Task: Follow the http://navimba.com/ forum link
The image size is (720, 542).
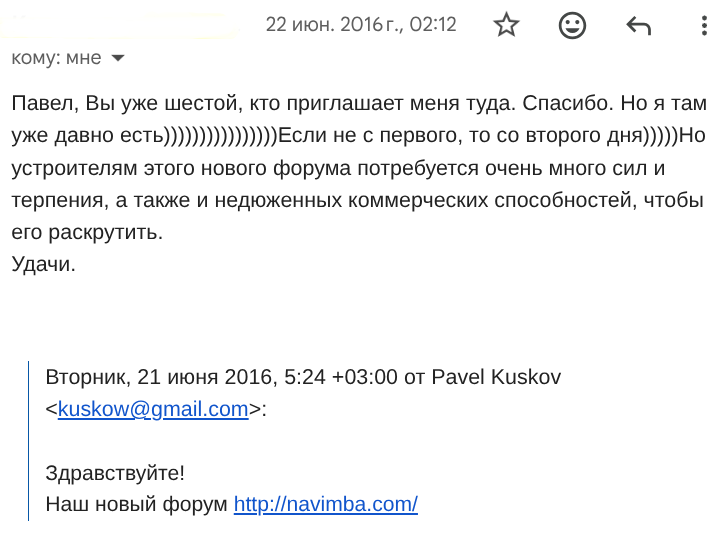Action: [326, 504]
